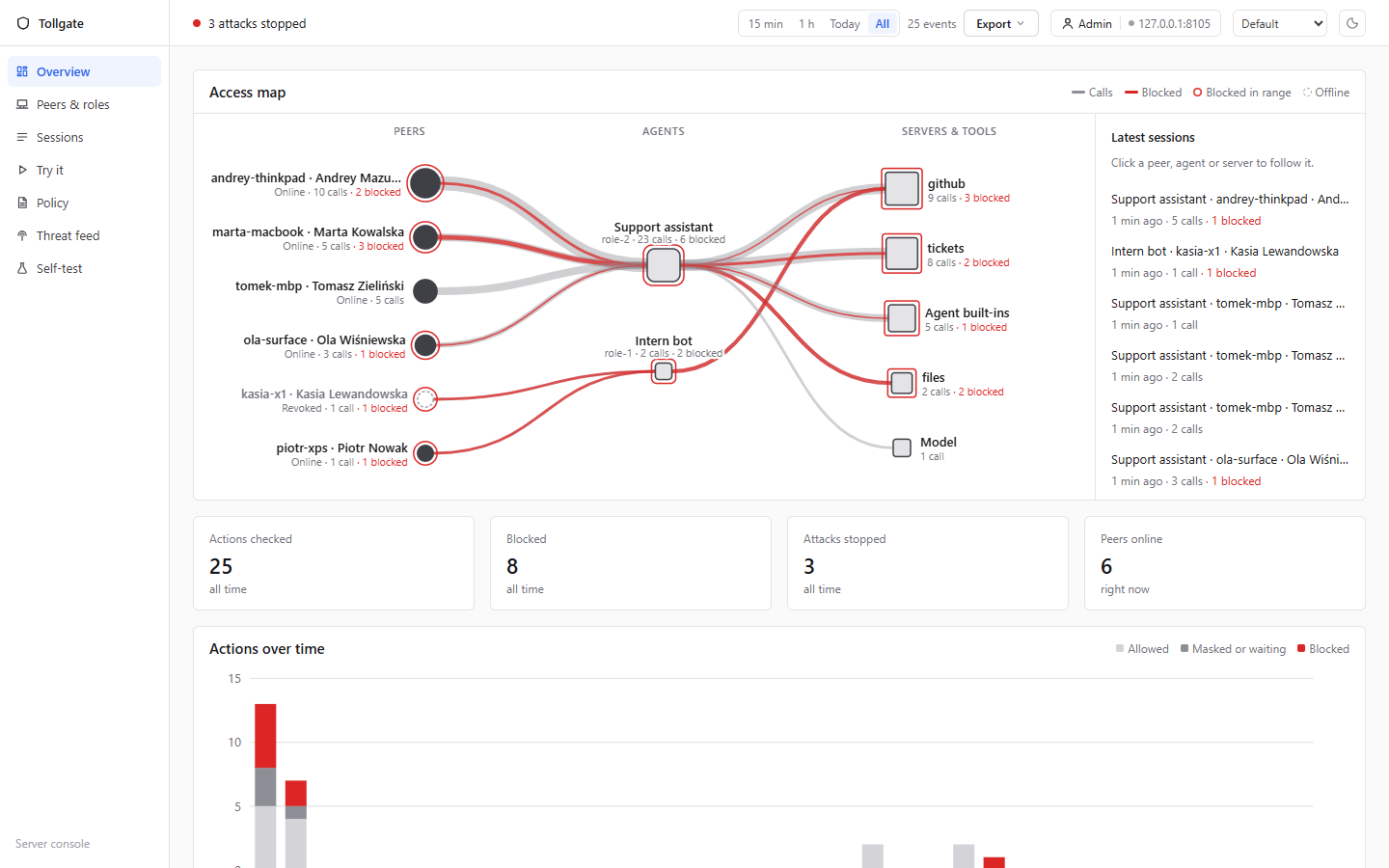The height and width of the screenshot is (868, 1389).
Task: Set time range to 1 h
Action: click(806, 23)
